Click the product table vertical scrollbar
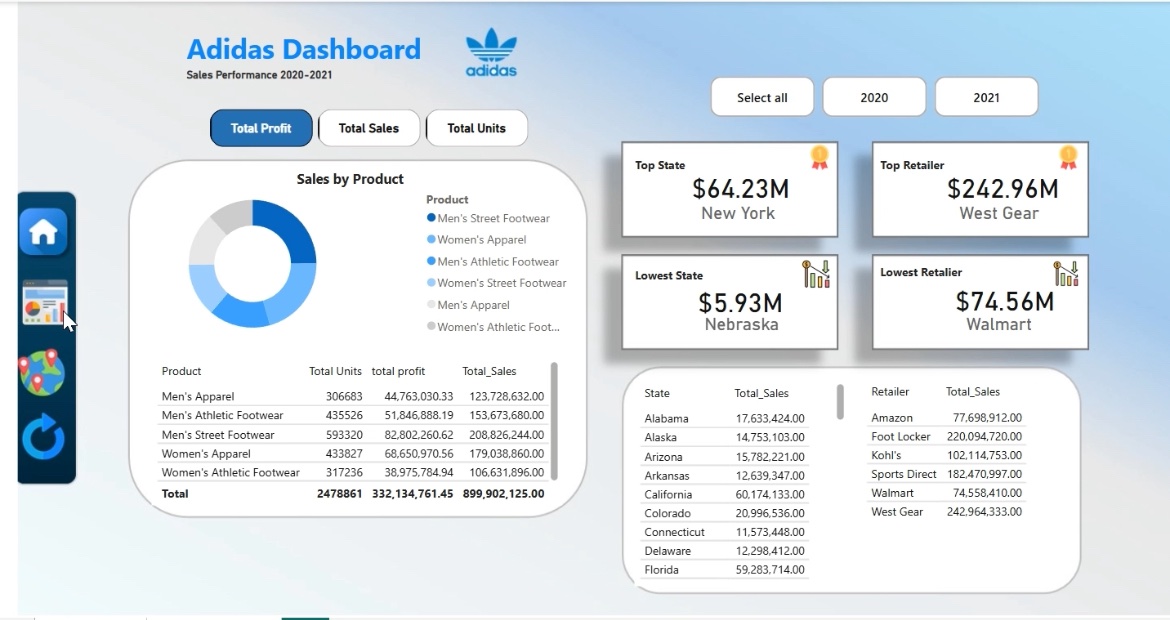The image size is (1170, 620). point(554,421)
